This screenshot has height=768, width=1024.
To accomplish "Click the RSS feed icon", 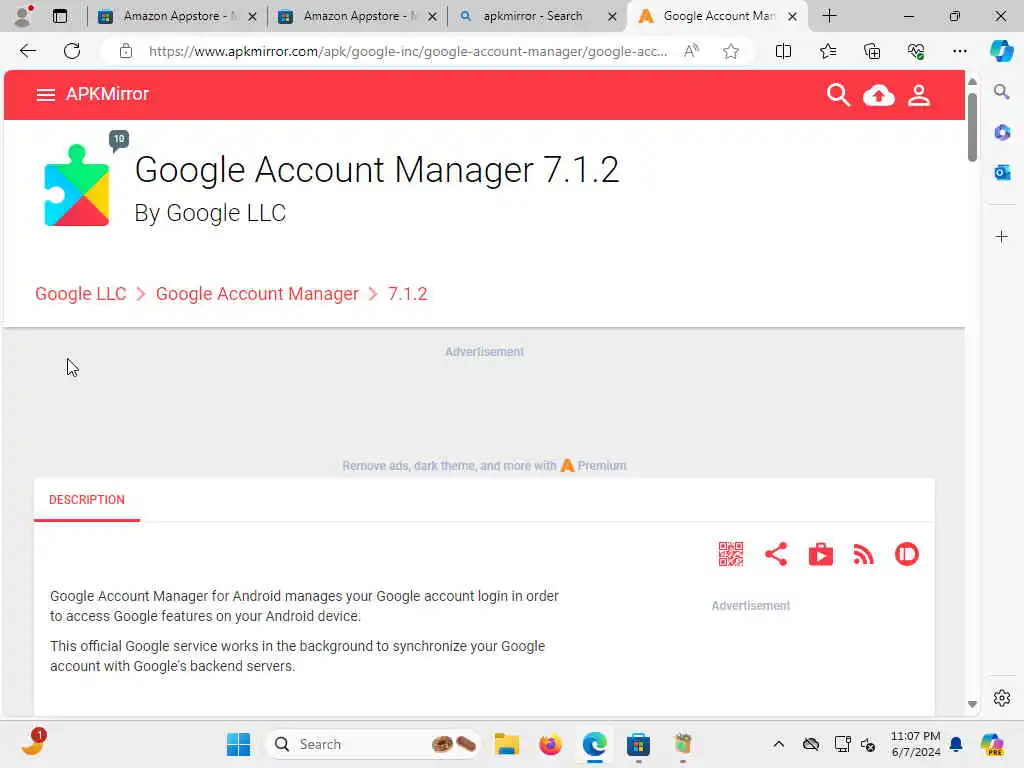I will pyautogui.click(x=863, y=554).
